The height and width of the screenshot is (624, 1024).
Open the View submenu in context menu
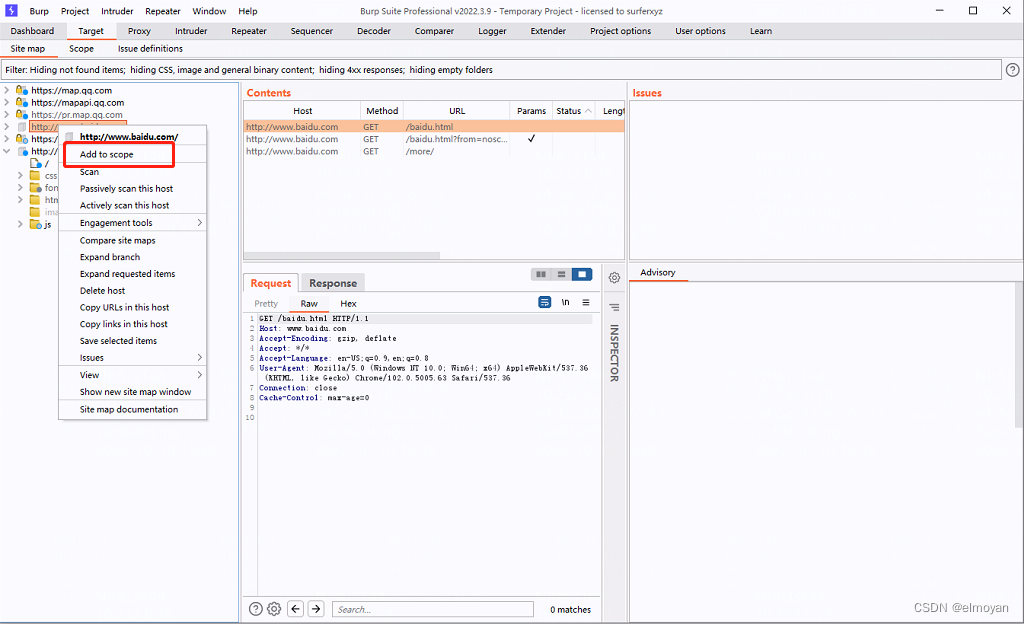(88, 374)
